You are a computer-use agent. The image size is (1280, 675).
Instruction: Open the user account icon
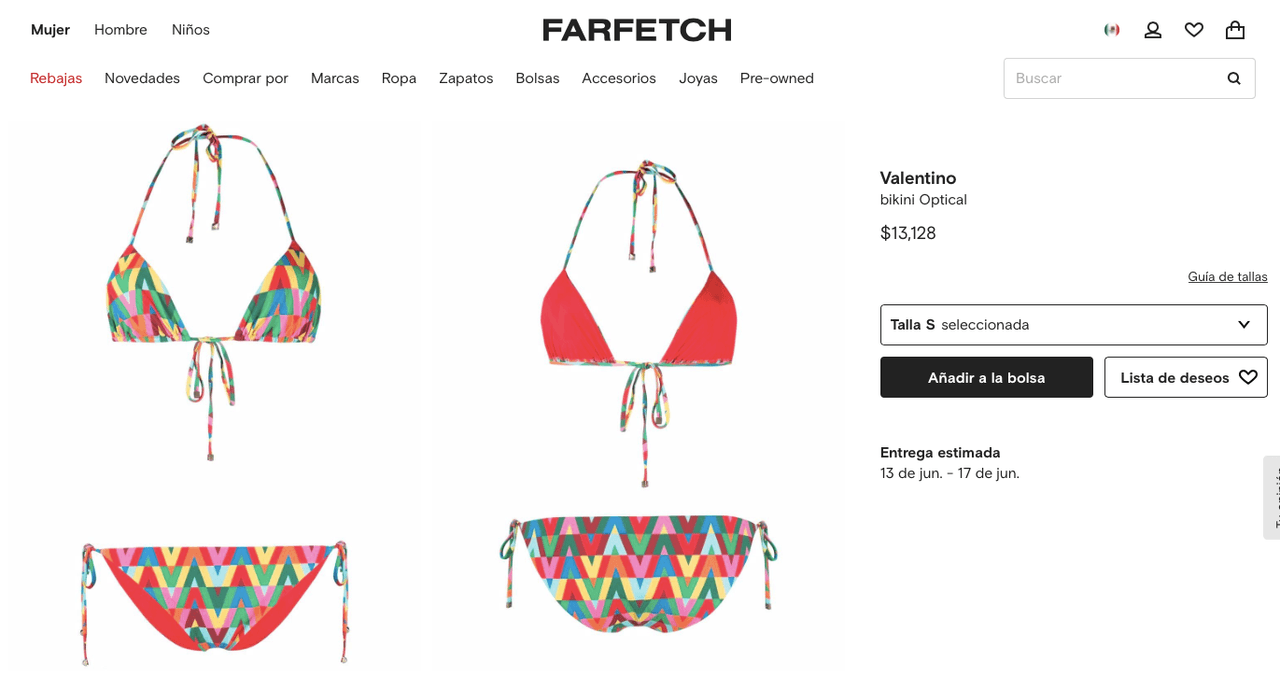tap(1153, 30)
